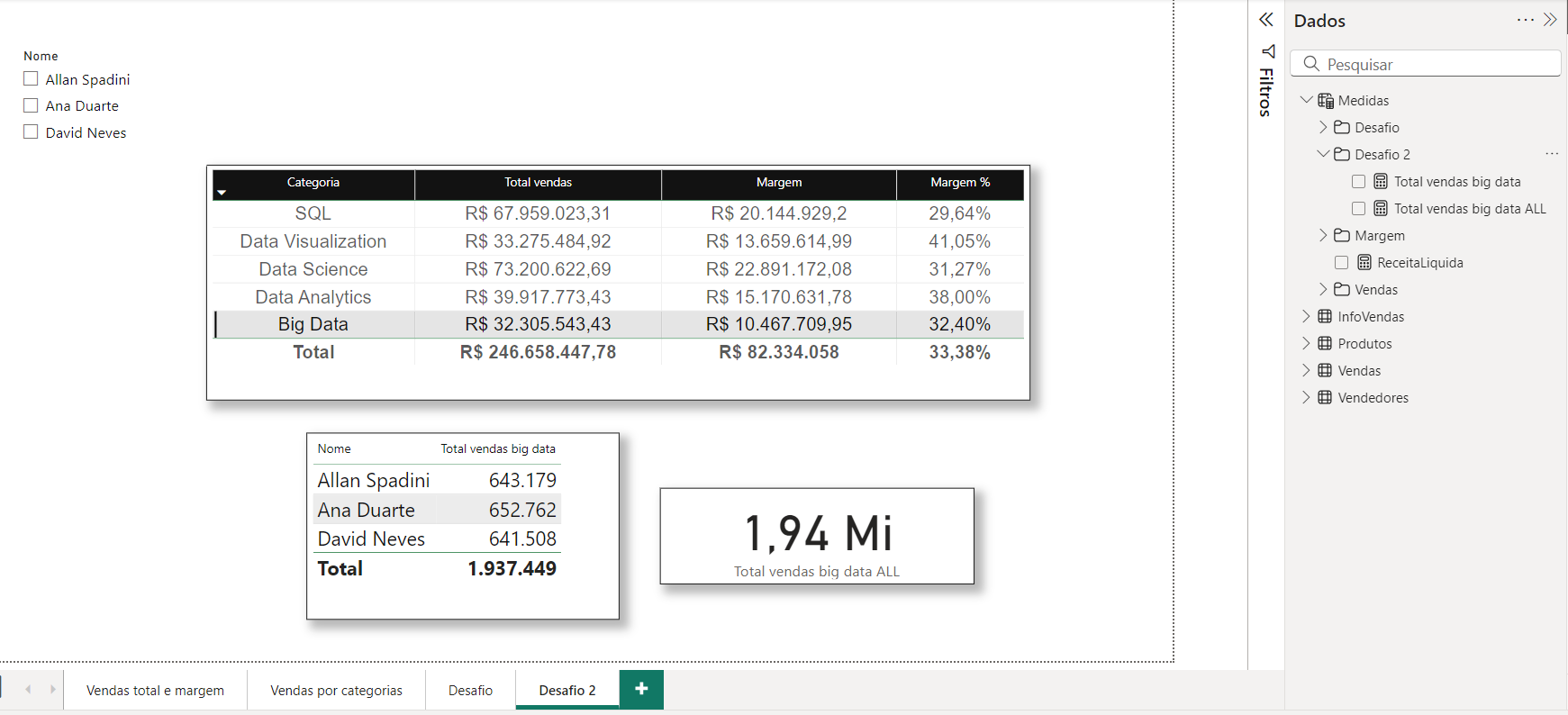The height and width of the screenshot is (715, 1568).
Task: Click the magnifier icon in Pesquisar box
Action: (x=1311, y=64)
